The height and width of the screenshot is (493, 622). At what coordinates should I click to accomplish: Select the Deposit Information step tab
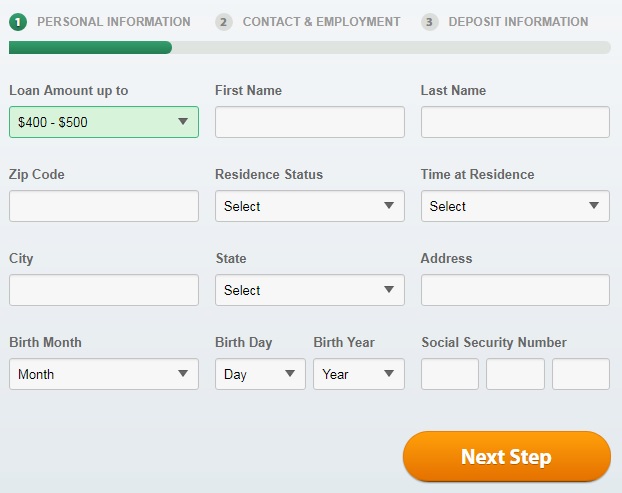[x=518, y=22]
